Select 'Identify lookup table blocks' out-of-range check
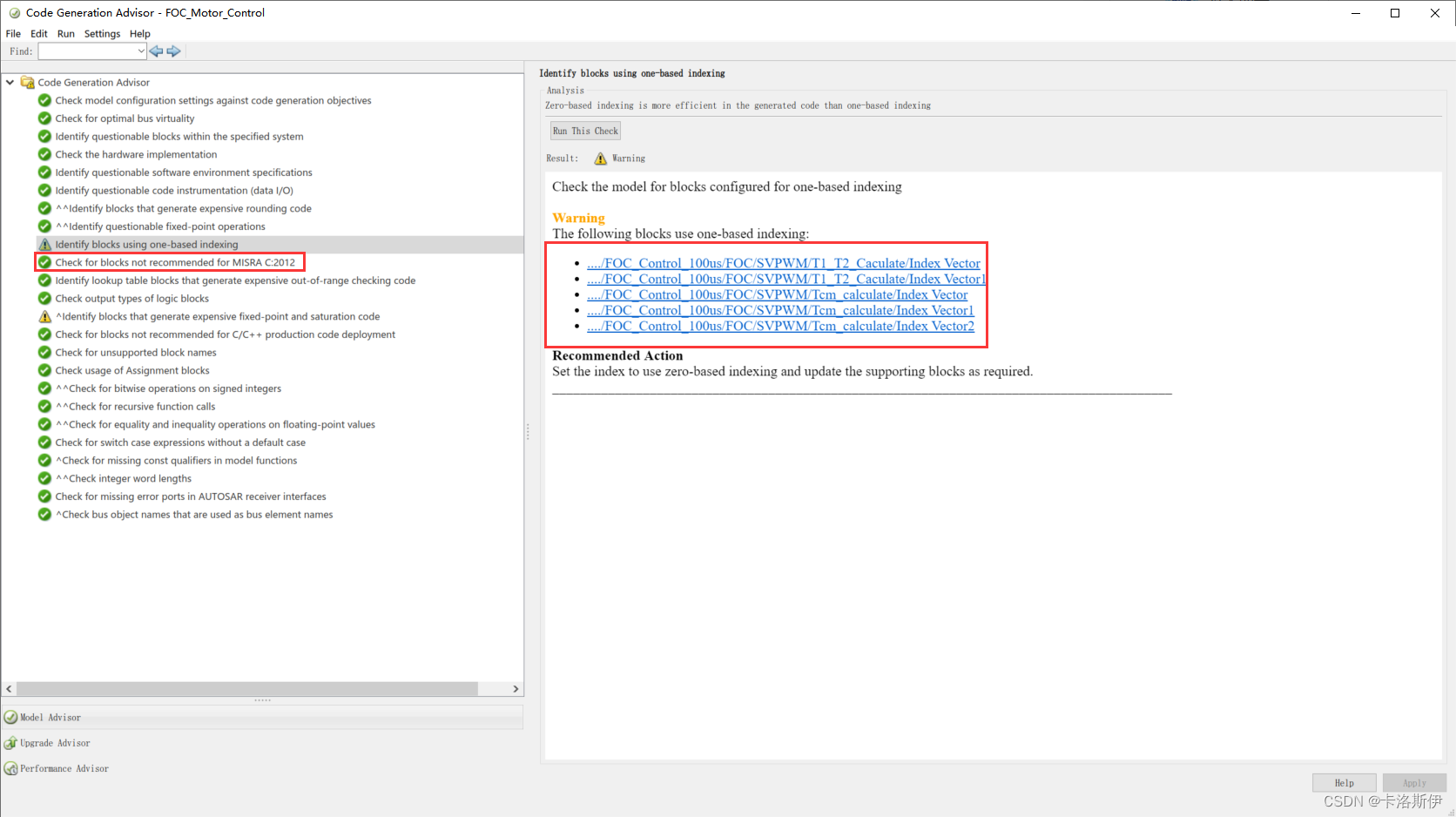 (235, 280)
